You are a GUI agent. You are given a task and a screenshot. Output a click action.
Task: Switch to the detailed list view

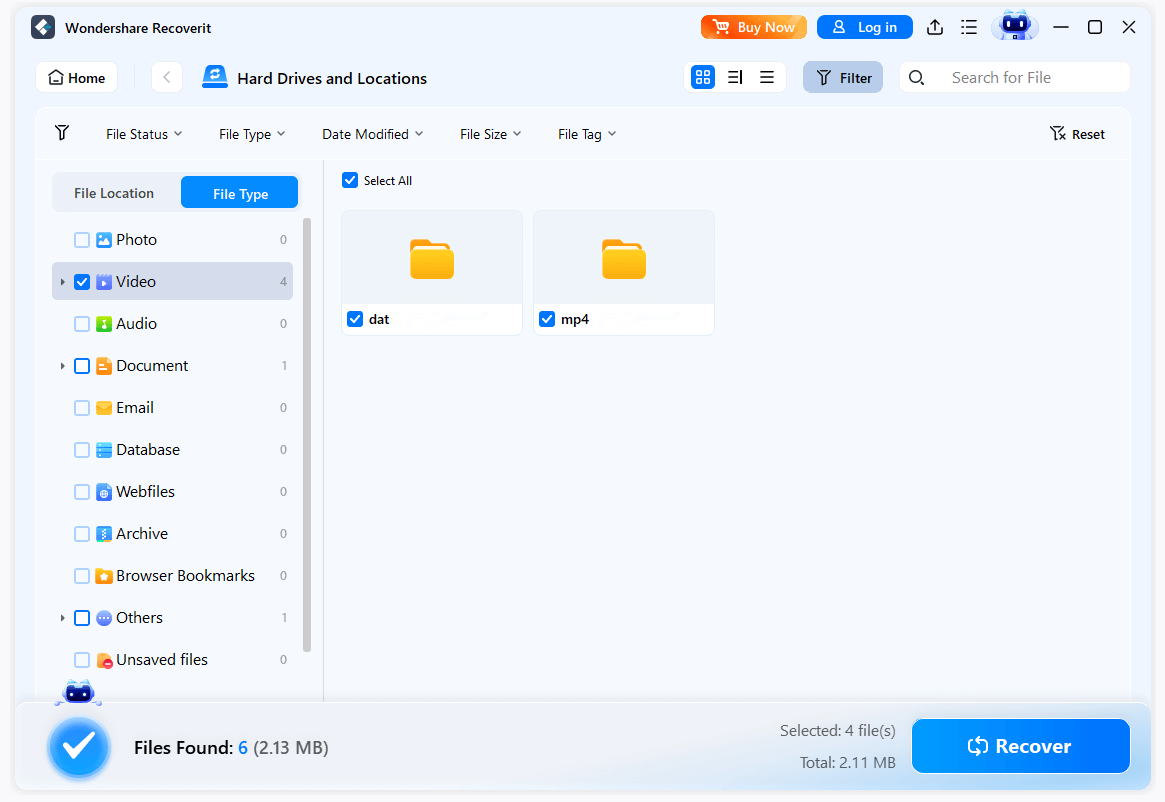click(x=735, y=76)
